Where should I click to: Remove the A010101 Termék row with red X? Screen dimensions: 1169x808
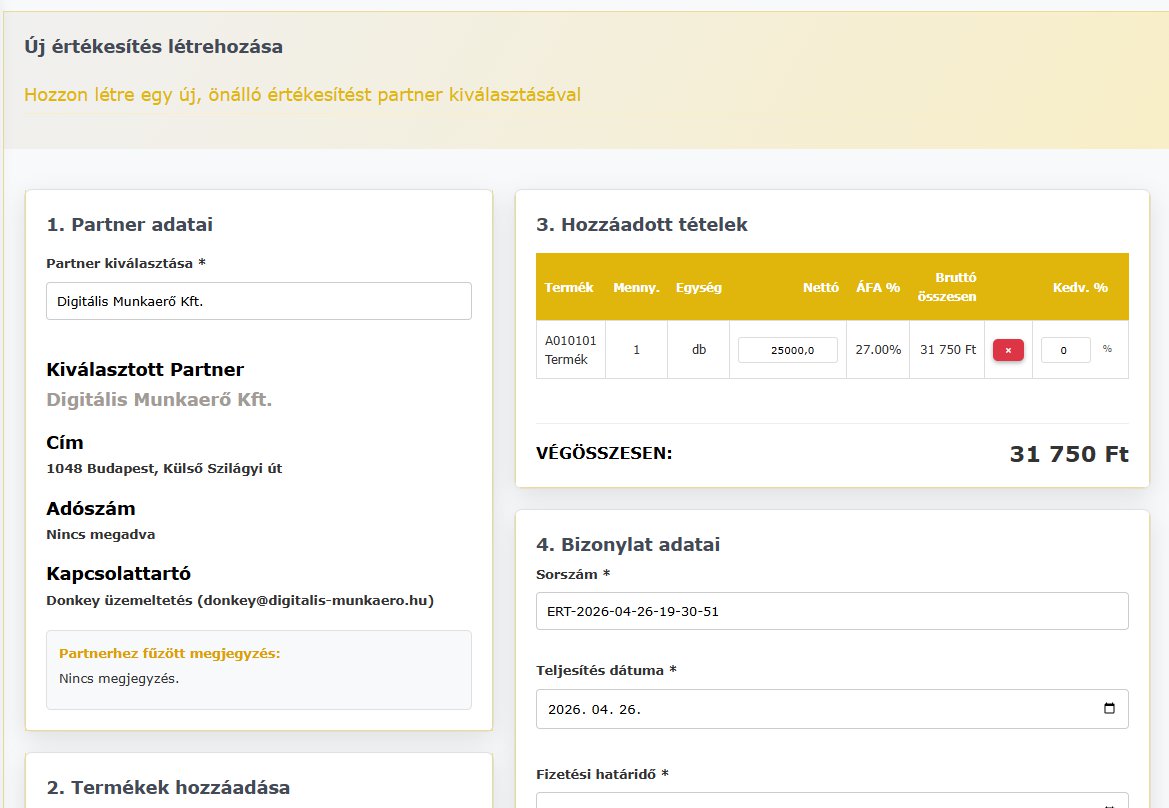1007,349
